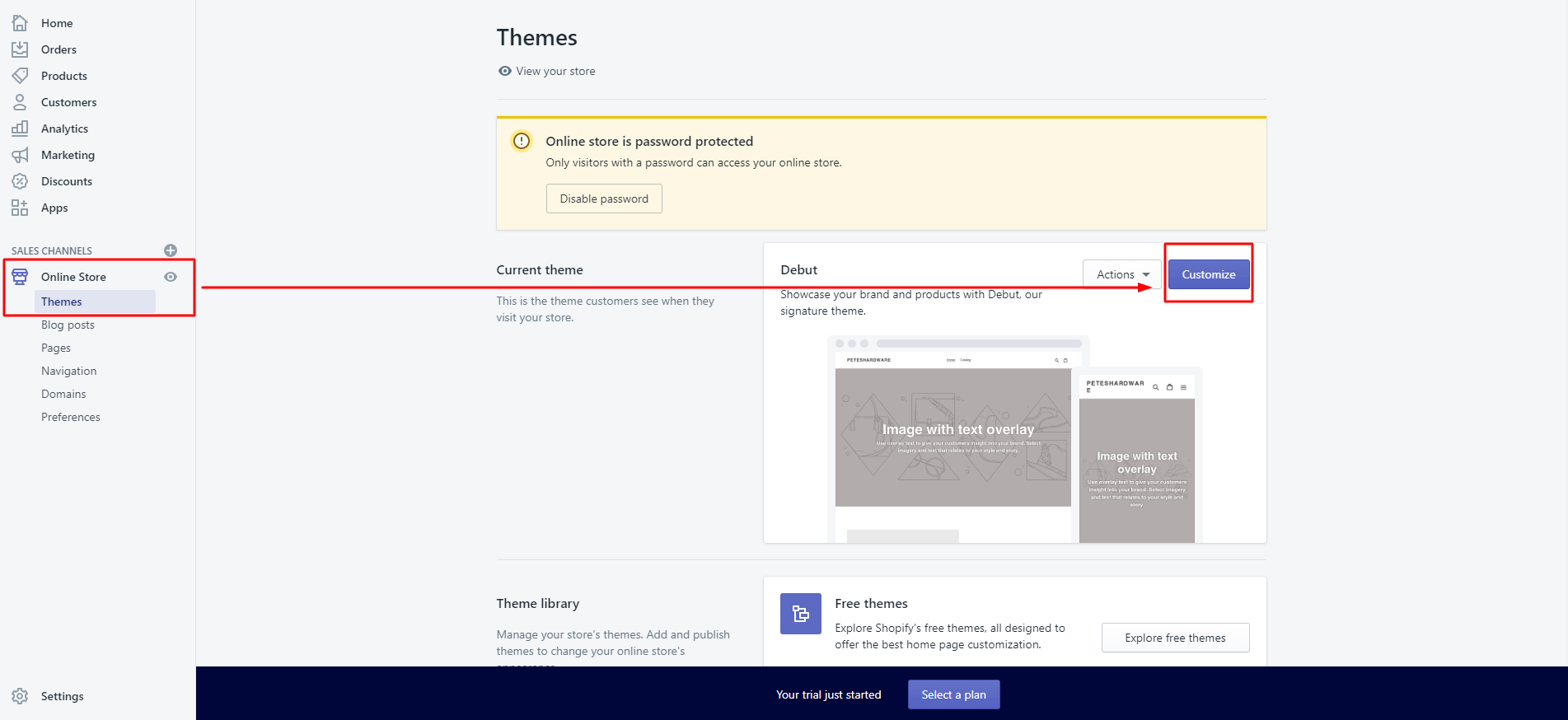1568x720 pixels.
Task: Go to Discounts page
Action: [x=67, y=181]
